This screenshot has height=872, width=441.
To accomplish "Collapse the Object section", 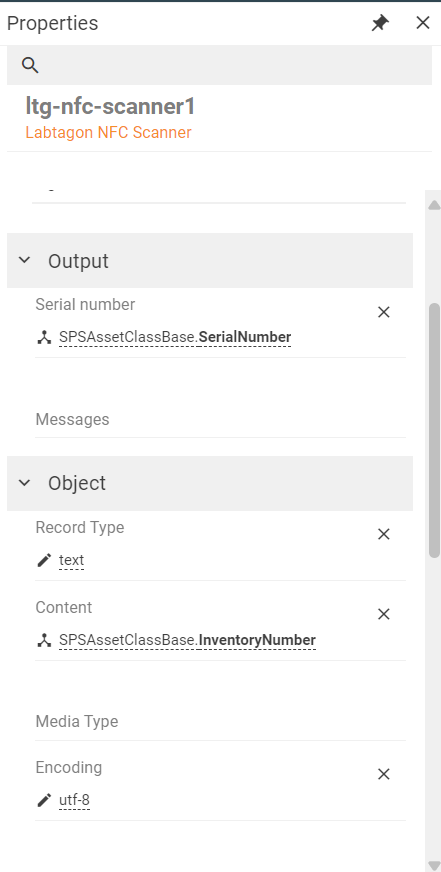I will pos(24,483).
